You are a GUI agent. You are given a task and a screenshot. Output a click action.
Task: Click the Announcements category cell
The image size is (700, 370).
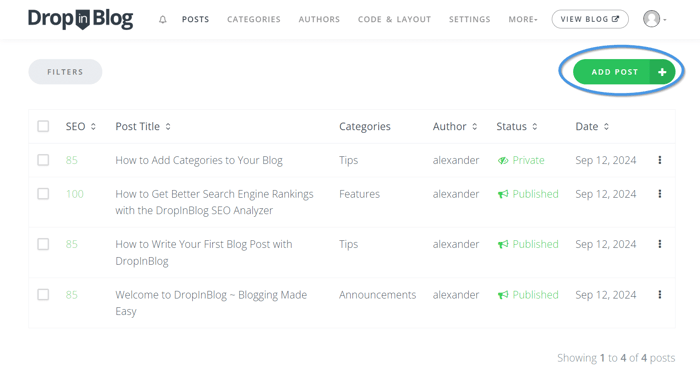pyautogui.click(x=377, y=295)
